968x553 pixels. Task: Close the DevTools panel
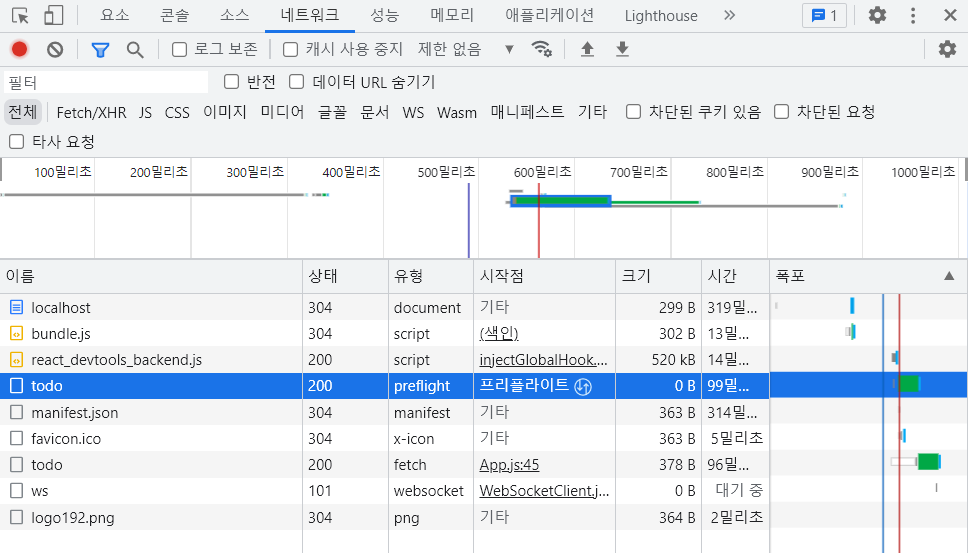click(x=950, y=15)
